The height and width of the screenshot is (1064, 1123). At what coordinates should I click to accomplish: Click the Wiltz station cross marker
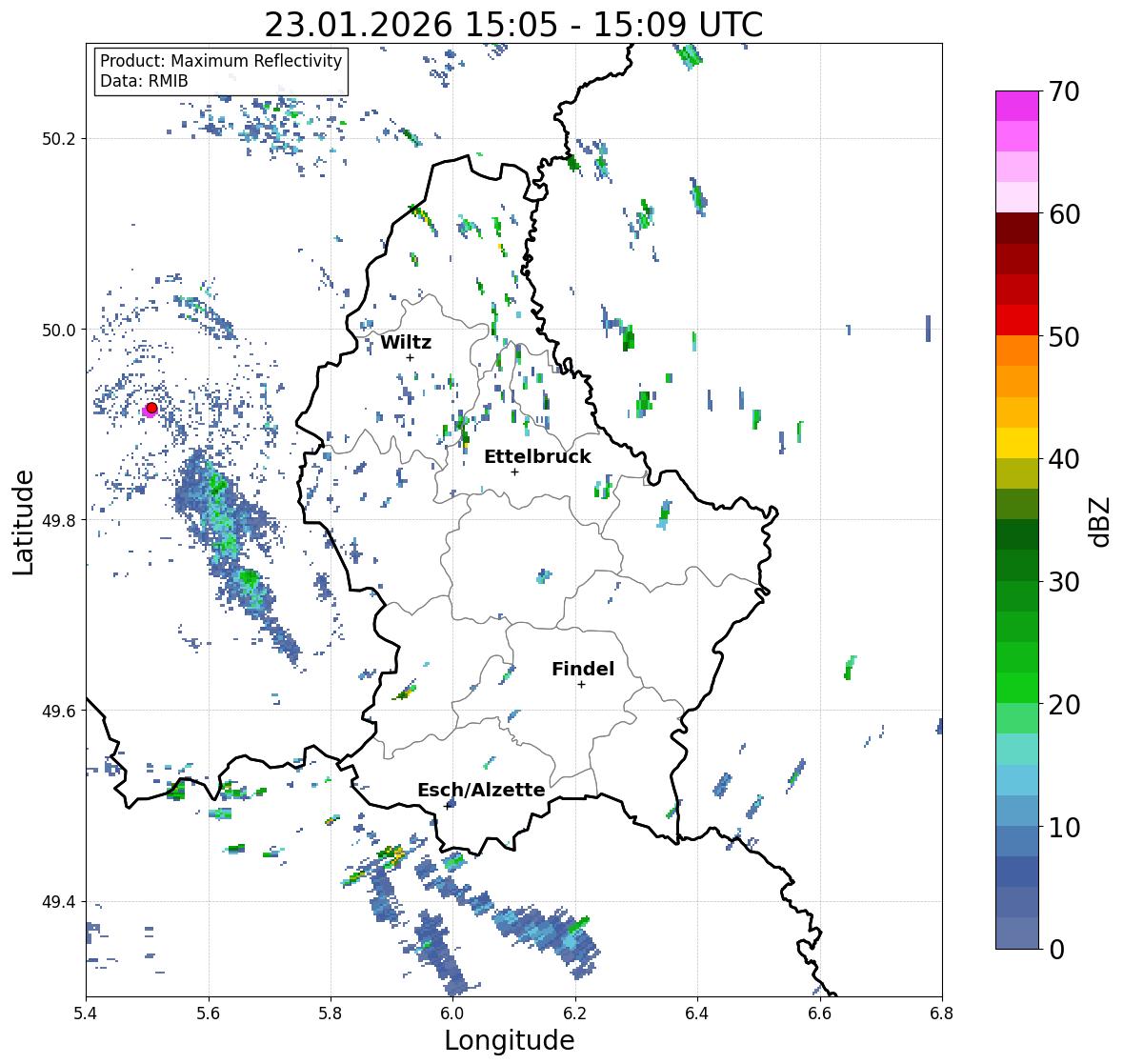410,357
